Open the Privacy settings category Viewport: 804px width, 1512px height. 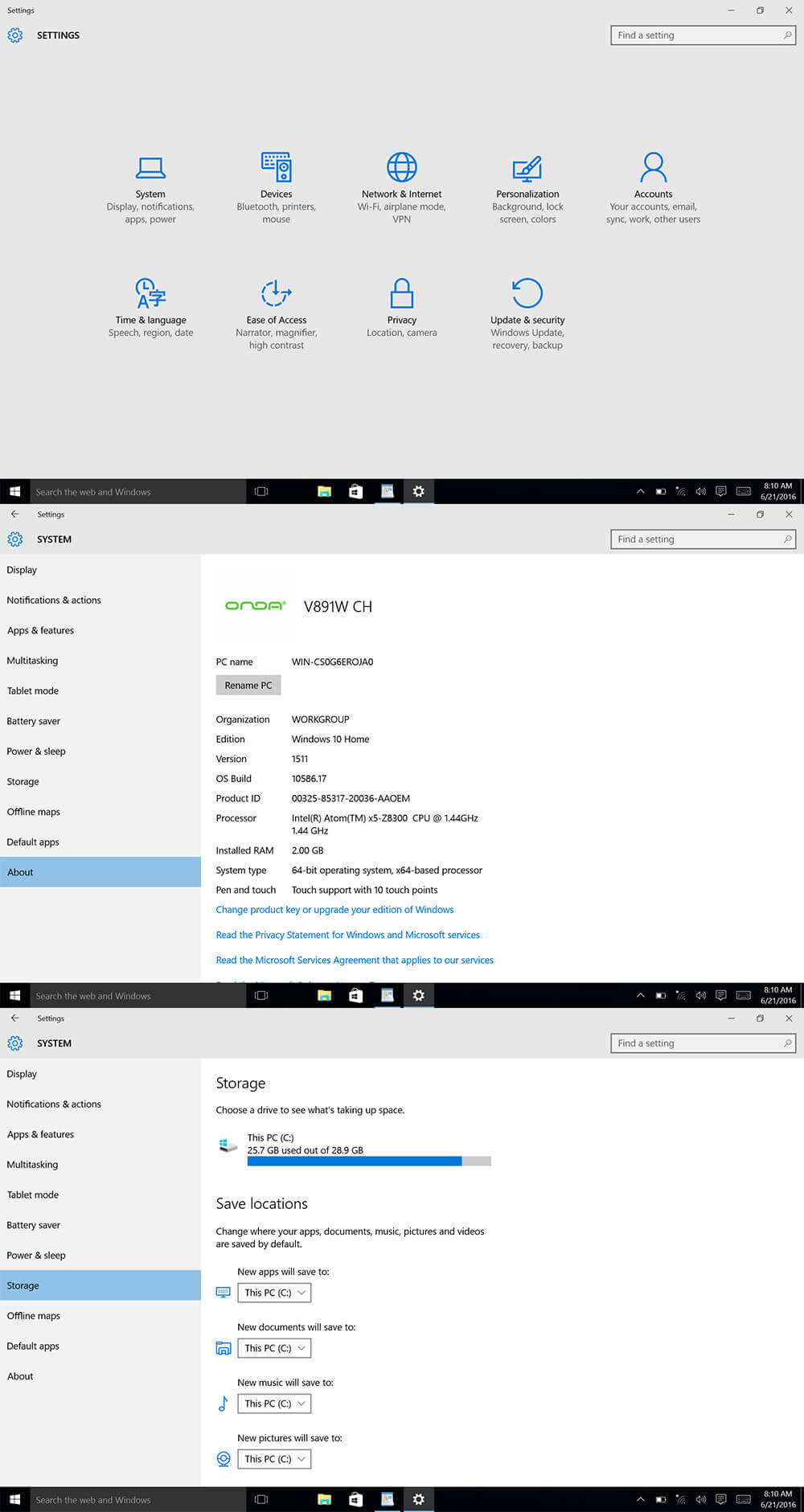click(402, 309)
